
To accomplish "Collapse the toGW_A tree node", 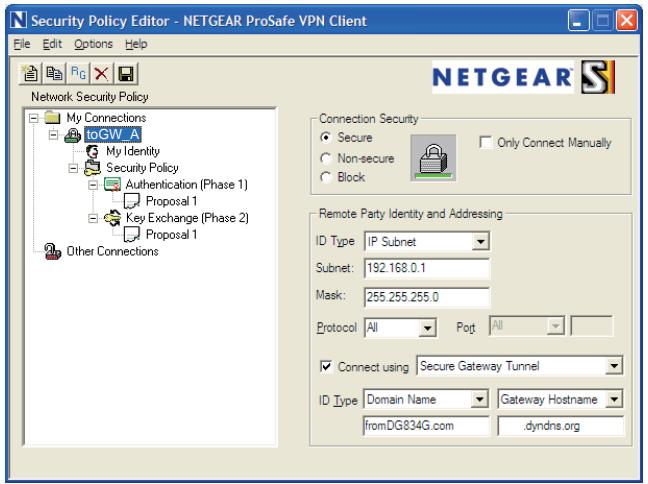I will (53, 135).
